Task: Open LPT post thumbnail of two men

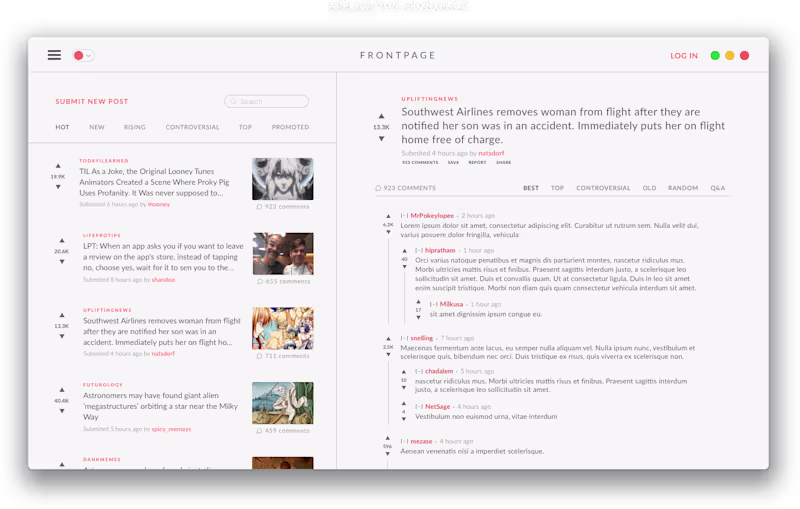Action: point(283,253)
